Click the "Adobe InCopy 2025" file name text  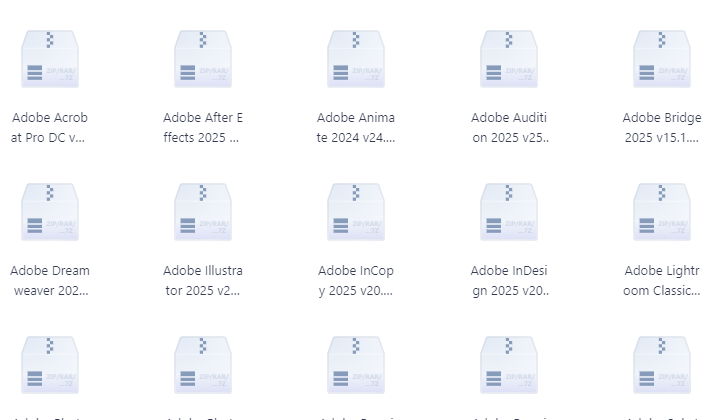coord(356,281)
